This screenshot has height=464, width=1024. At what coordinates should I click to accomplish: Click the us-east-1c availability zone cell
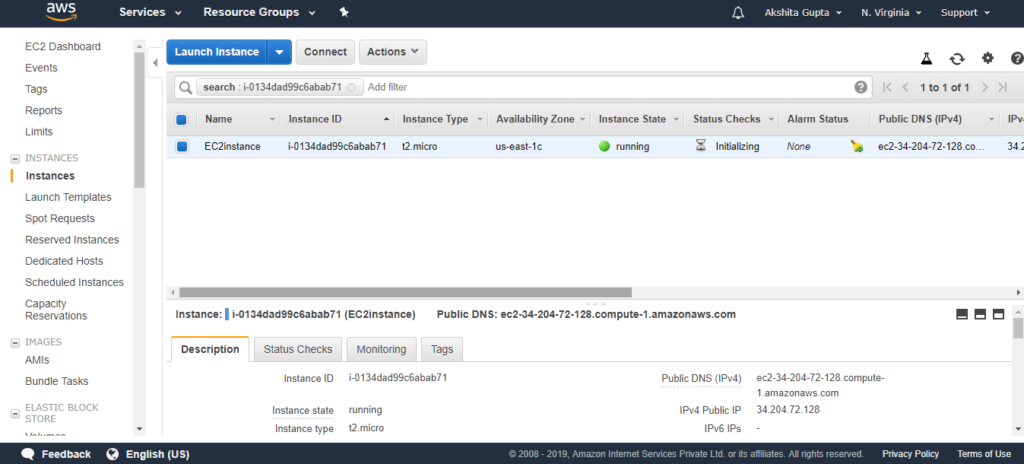pyautogui.click(x=519, y=146)
